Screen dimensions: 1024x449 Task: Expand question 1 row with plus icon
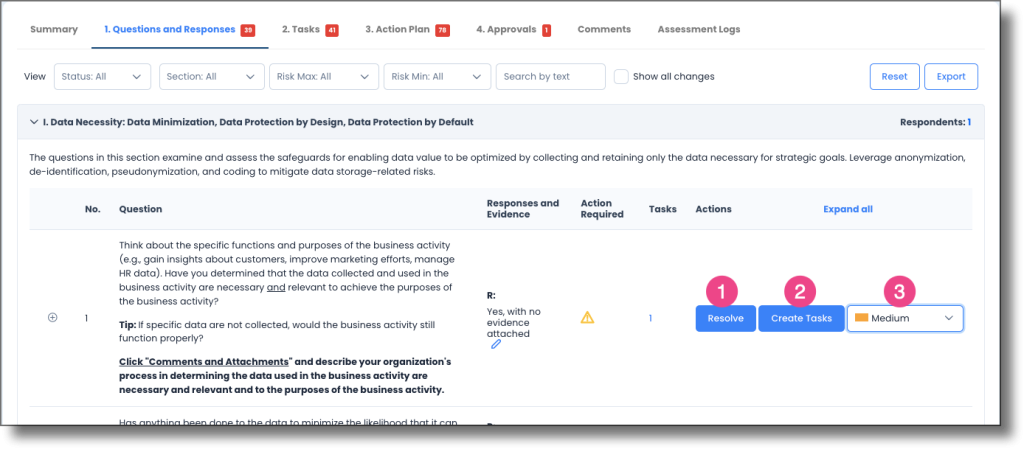click(53, 318)
